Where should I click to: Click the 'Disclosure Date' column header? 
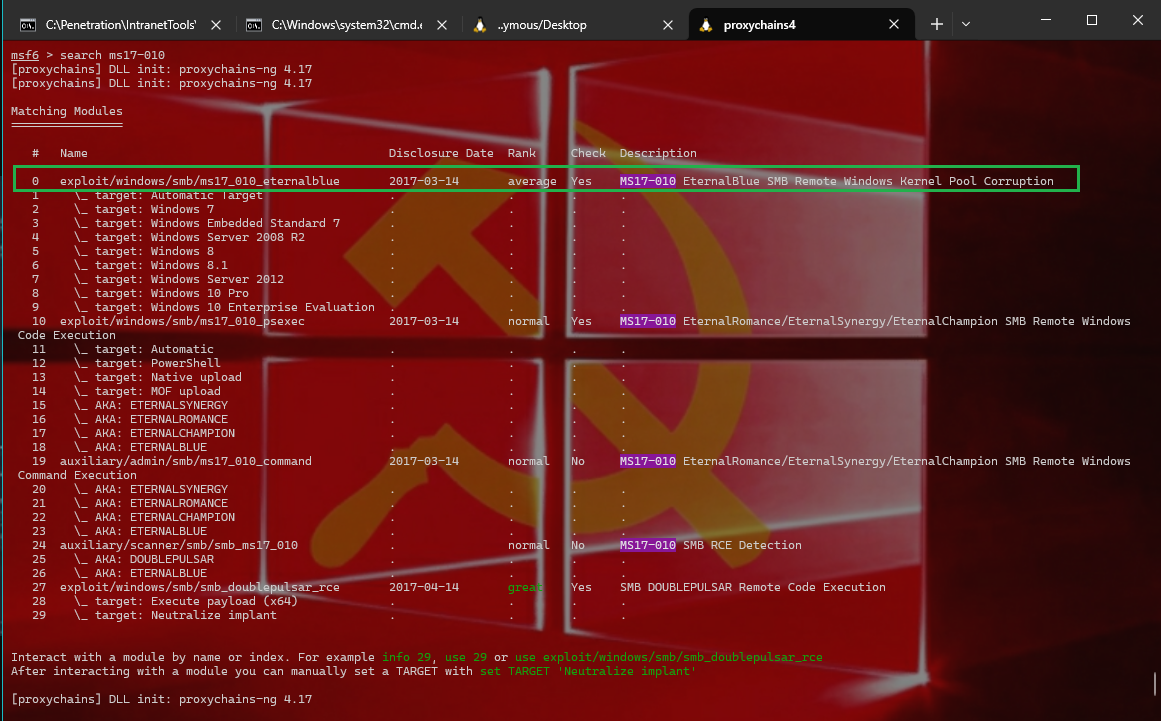[441, 153]
